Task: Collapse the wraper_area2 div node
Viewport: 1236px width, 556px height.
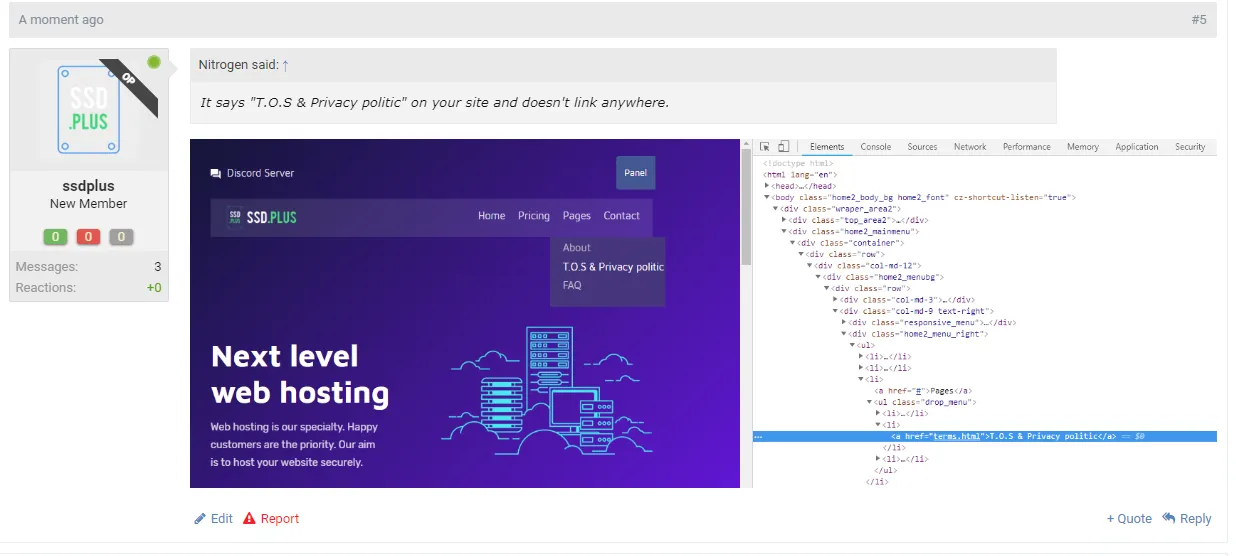Action: (775, 208)
